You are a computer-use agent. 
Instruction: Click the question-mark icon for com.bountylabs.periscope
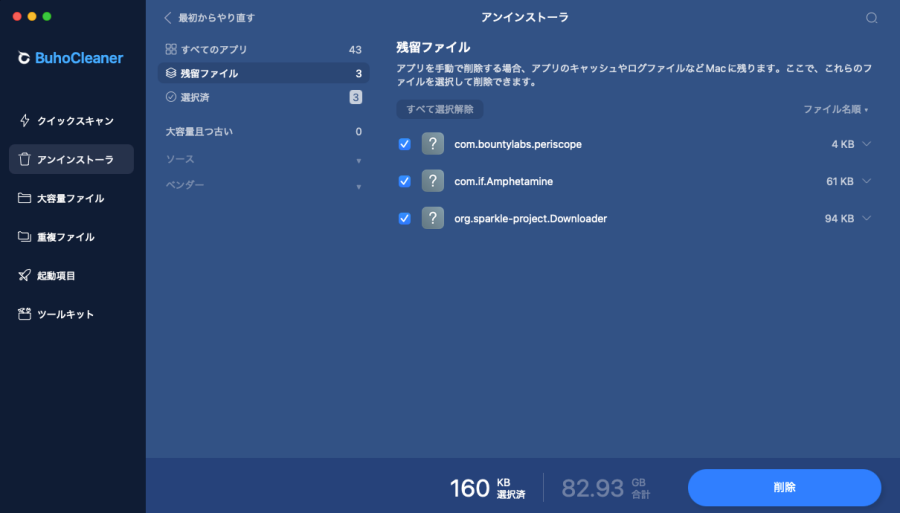(x=433, y=143)
